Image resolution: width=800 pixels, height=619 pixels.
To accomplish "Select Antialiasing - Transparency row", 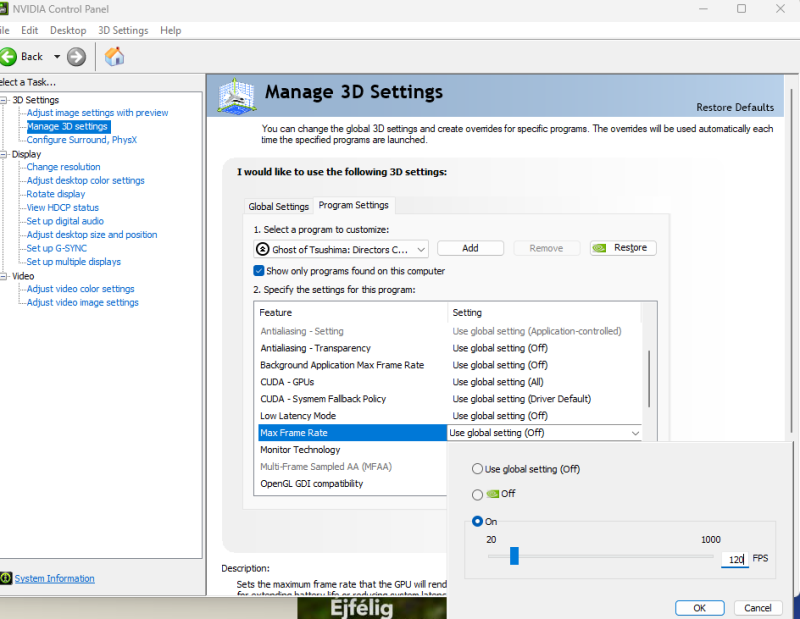I will click(x=449, y=348).
